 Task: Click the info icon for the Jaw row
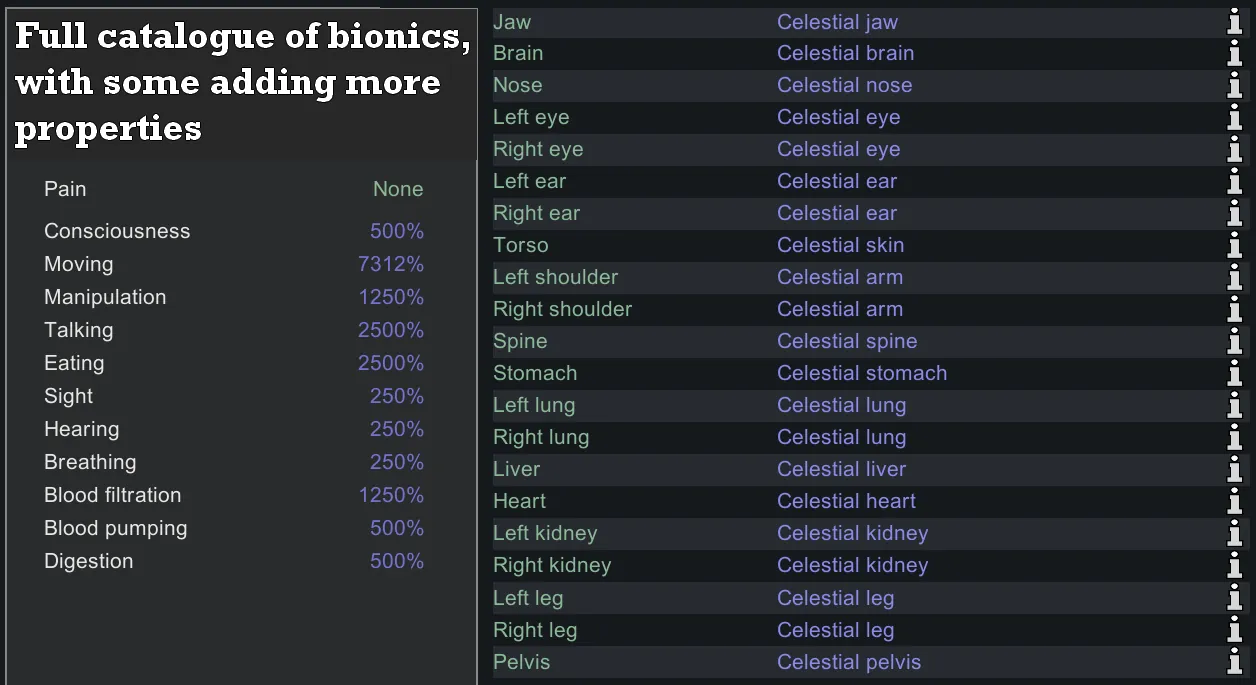pos(1235,22)
